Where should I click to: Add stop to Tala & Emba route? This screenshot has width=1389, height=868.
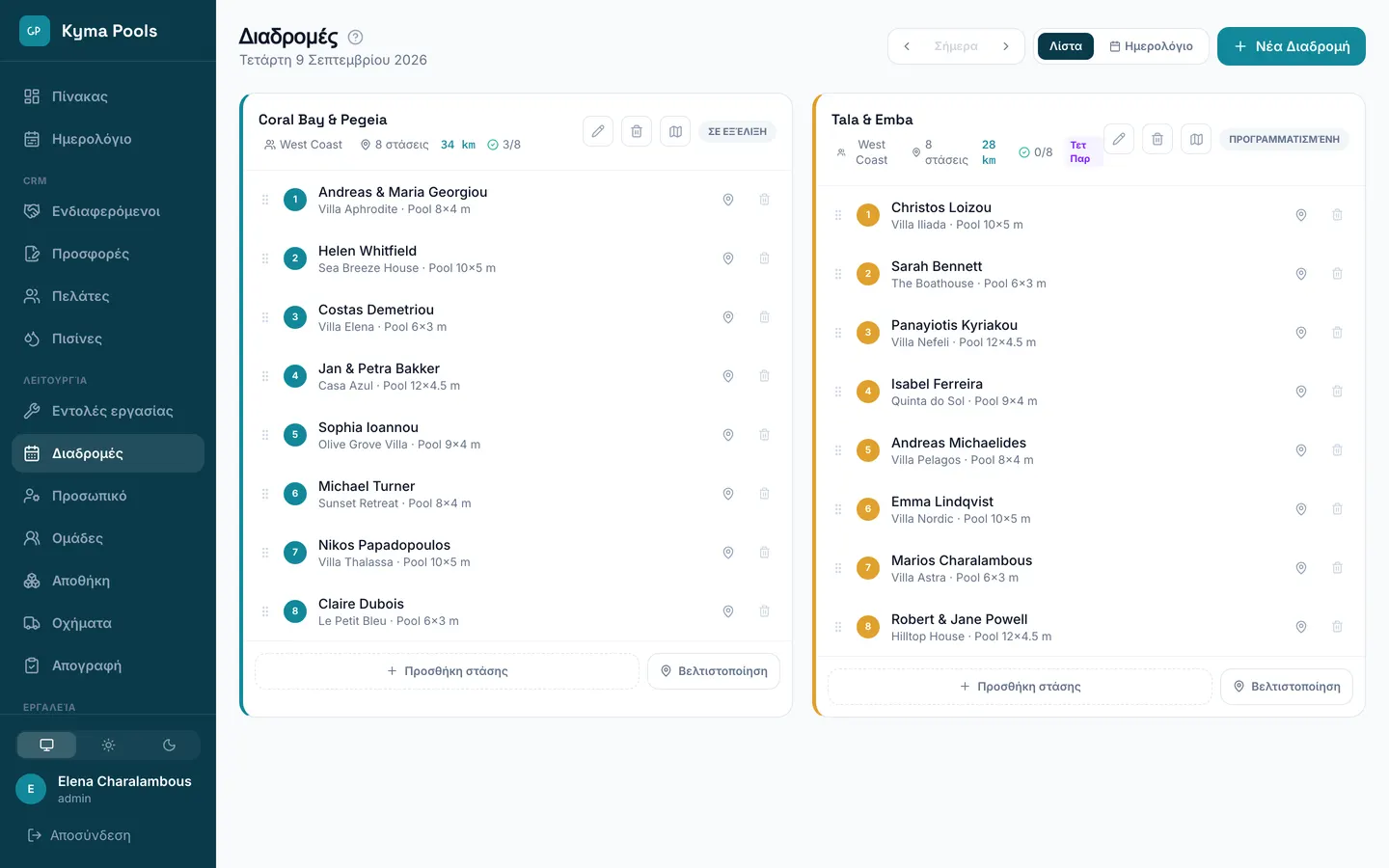[1020, 687]
